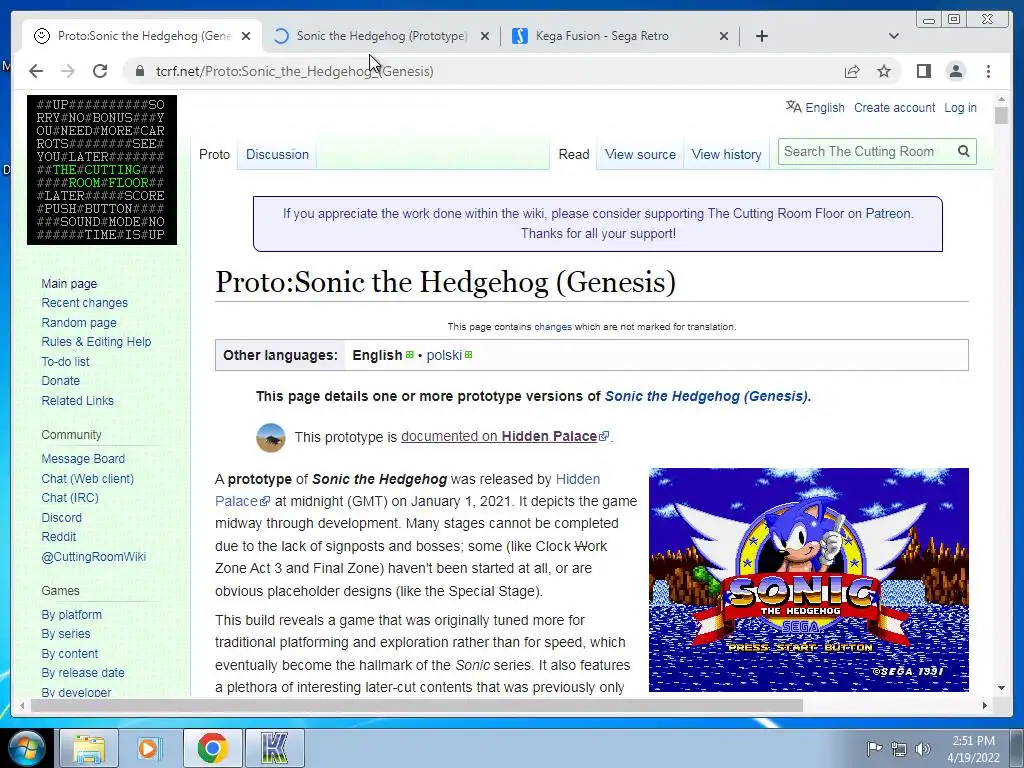Click the horizontal scrollbar right arrow
This screenshot has height=768, width=1024.
point(985,705)
